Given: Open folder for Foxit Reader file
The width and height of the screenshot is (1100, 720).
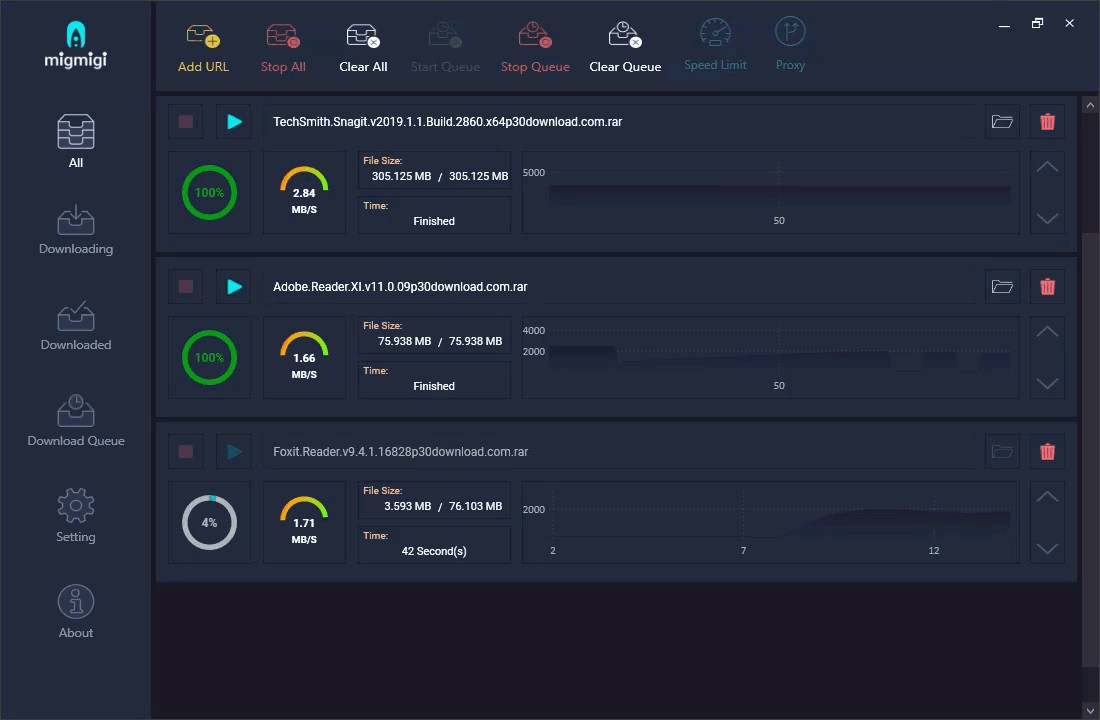Looking at the screenshot, I should [x=1002, y=451].
